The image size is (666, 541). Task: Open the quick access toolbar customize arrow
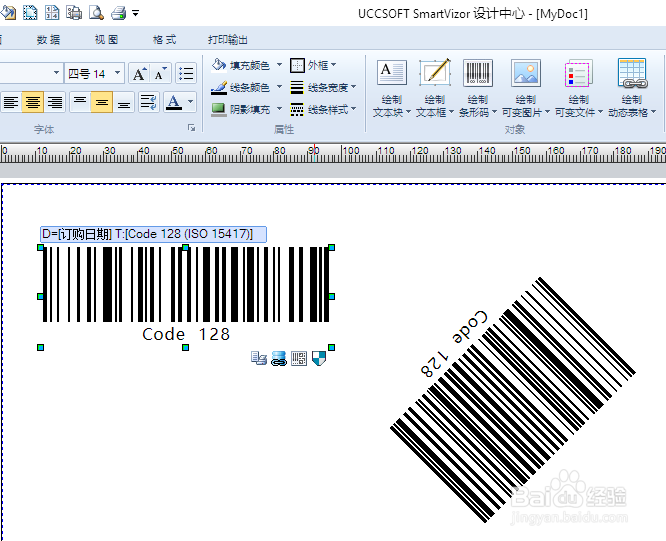[135, 14]
